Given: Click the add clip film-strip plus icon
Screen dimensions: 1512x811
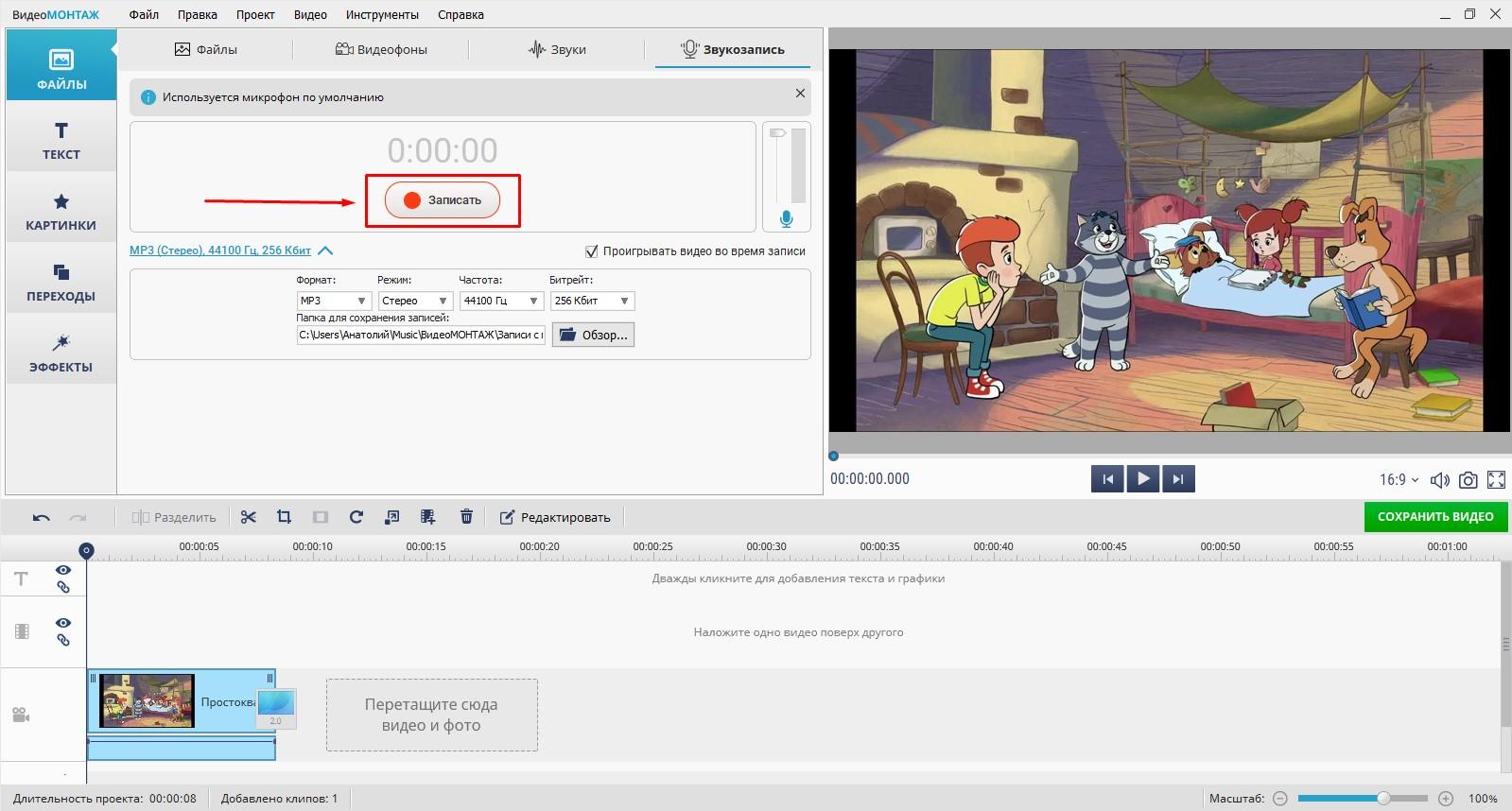Looking at the screenshot, I should tap(428, 517).
